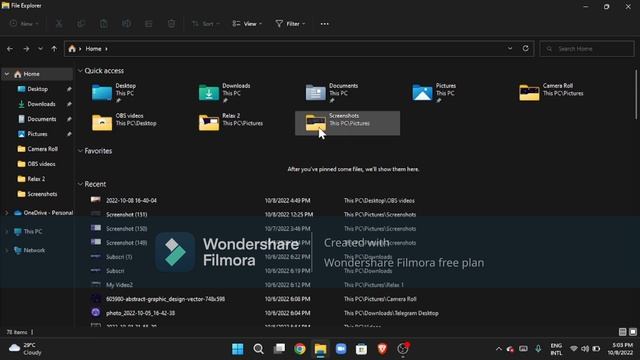Click the Paste toolbar icon
The image size is (640, 360).
[x=104, y=24]
